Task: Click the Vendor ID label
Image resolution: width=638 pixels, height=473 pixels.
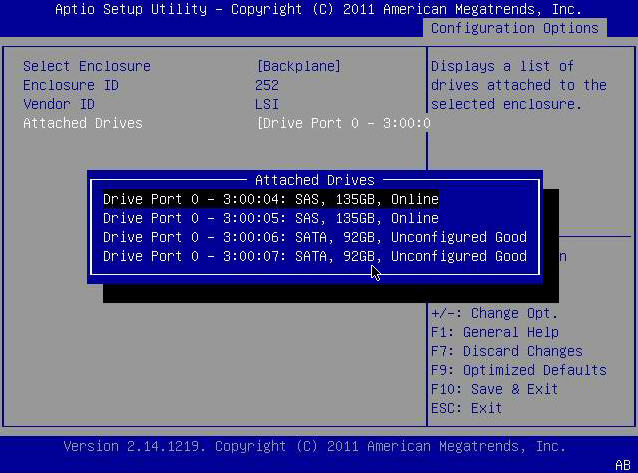Action: click(59, 104)
